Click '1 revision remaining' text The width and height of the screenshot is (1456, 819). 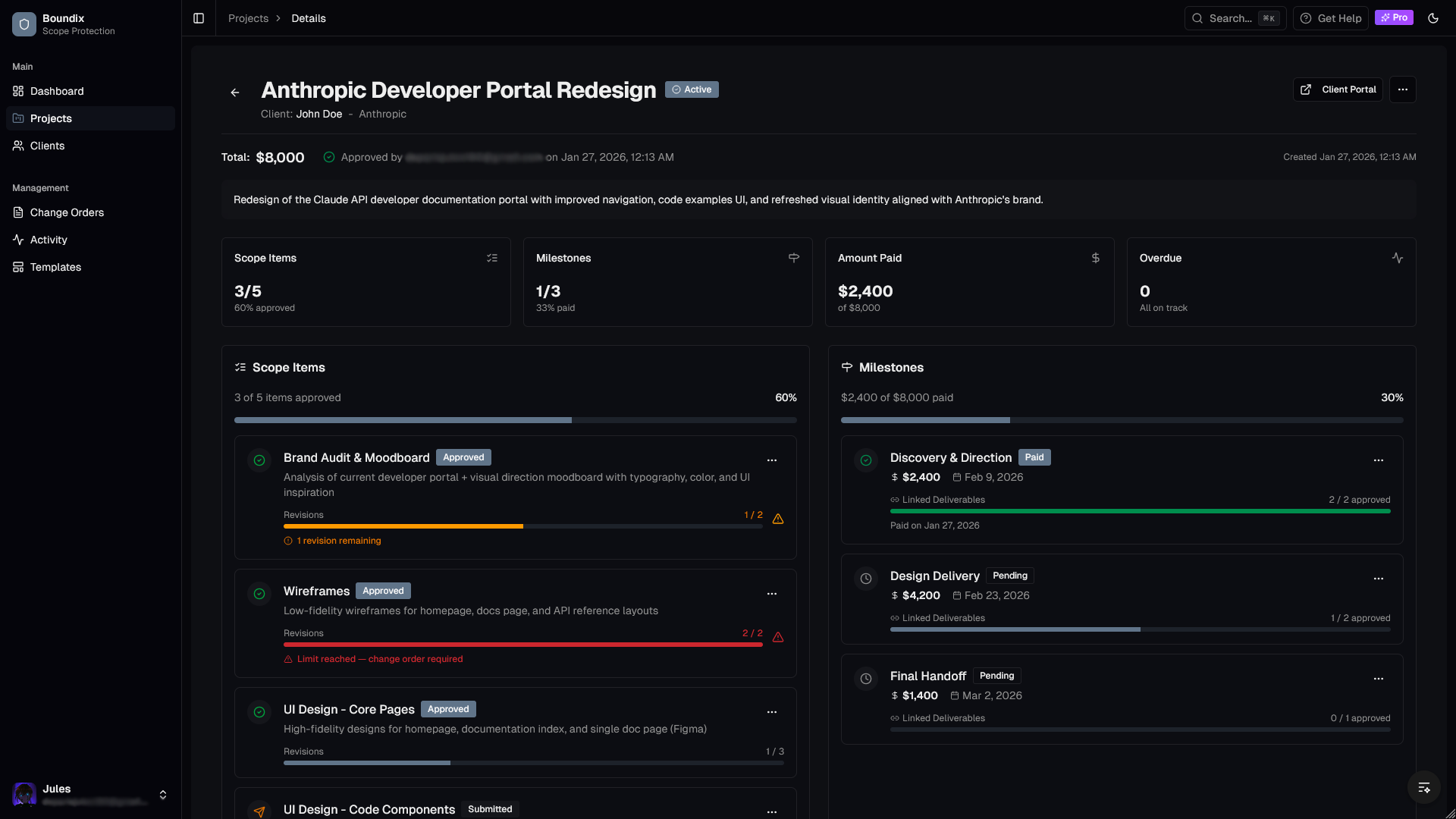339,541
